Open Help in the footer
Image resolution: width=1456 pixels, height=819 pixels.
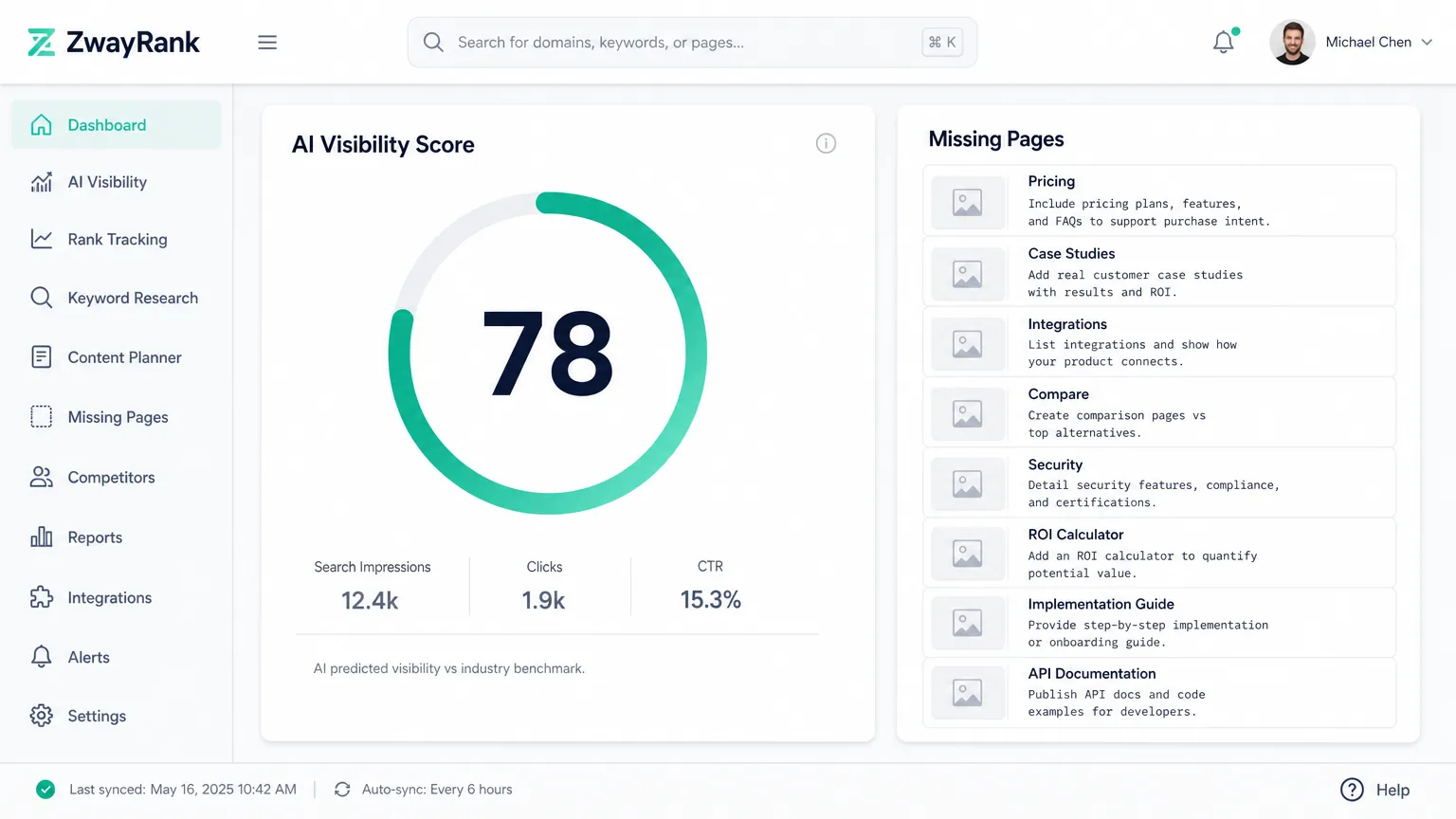[x=1375, y=790]
